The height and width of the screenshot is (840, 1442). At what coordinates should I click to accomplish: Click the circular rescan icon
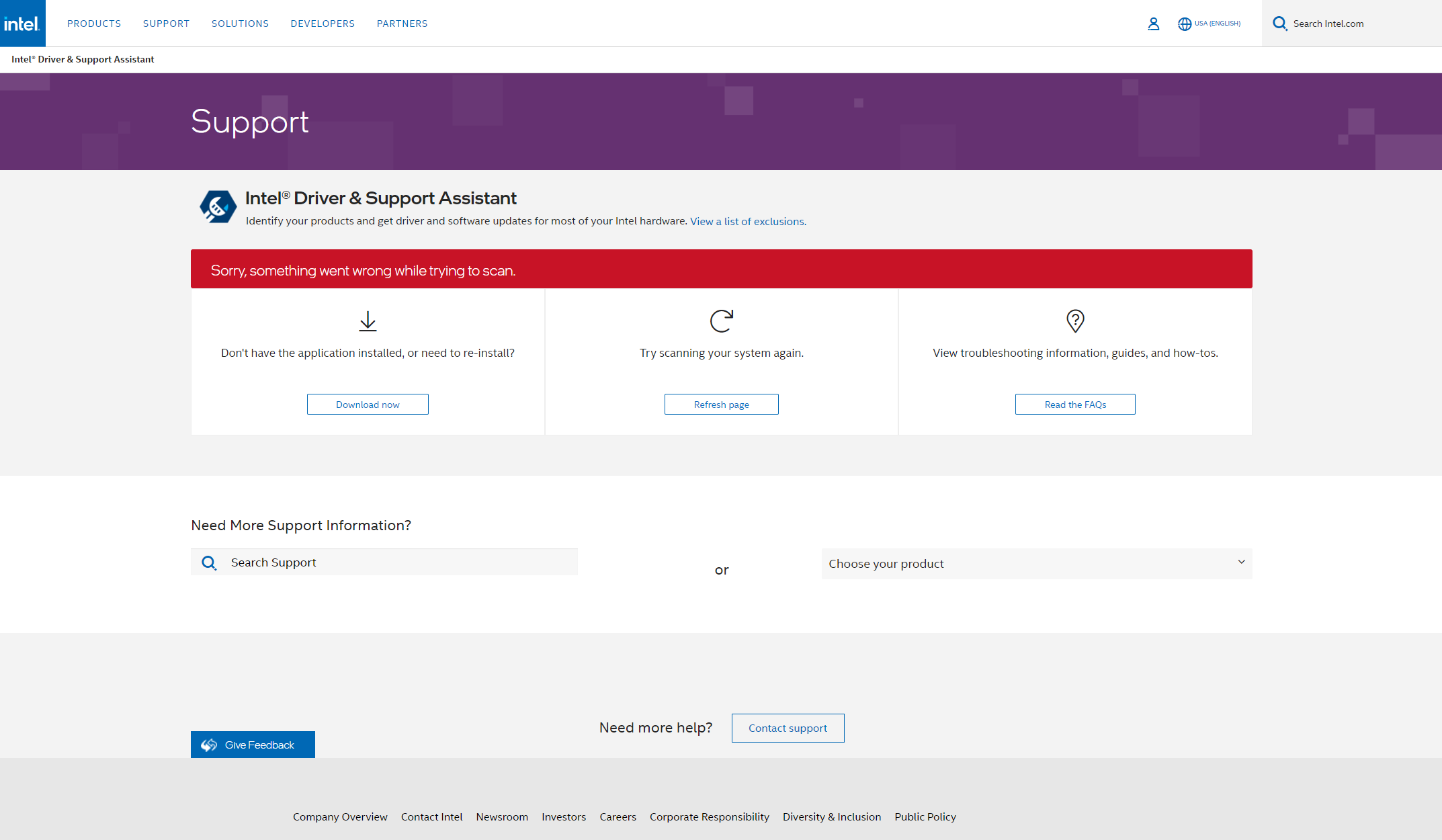[x=721, y=321]
